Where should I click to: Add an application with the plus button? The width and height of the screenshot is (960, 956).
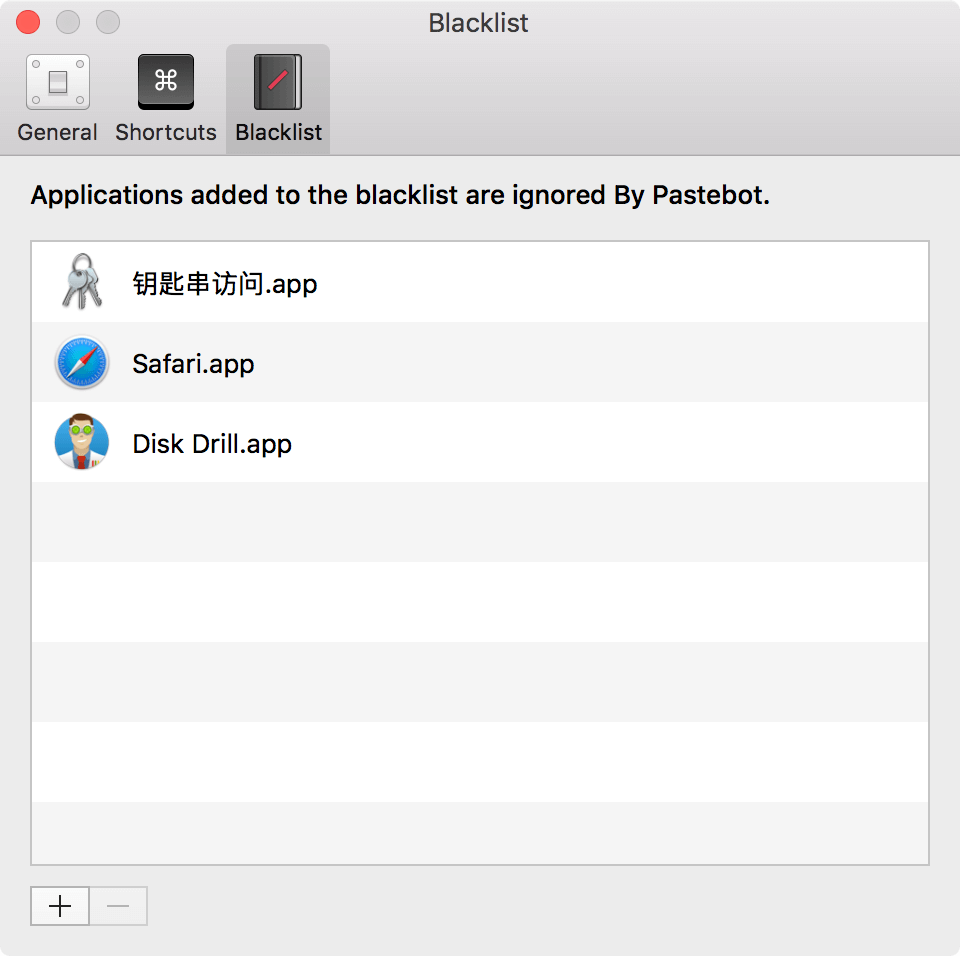pyautogui.click(x=60, y=906)
